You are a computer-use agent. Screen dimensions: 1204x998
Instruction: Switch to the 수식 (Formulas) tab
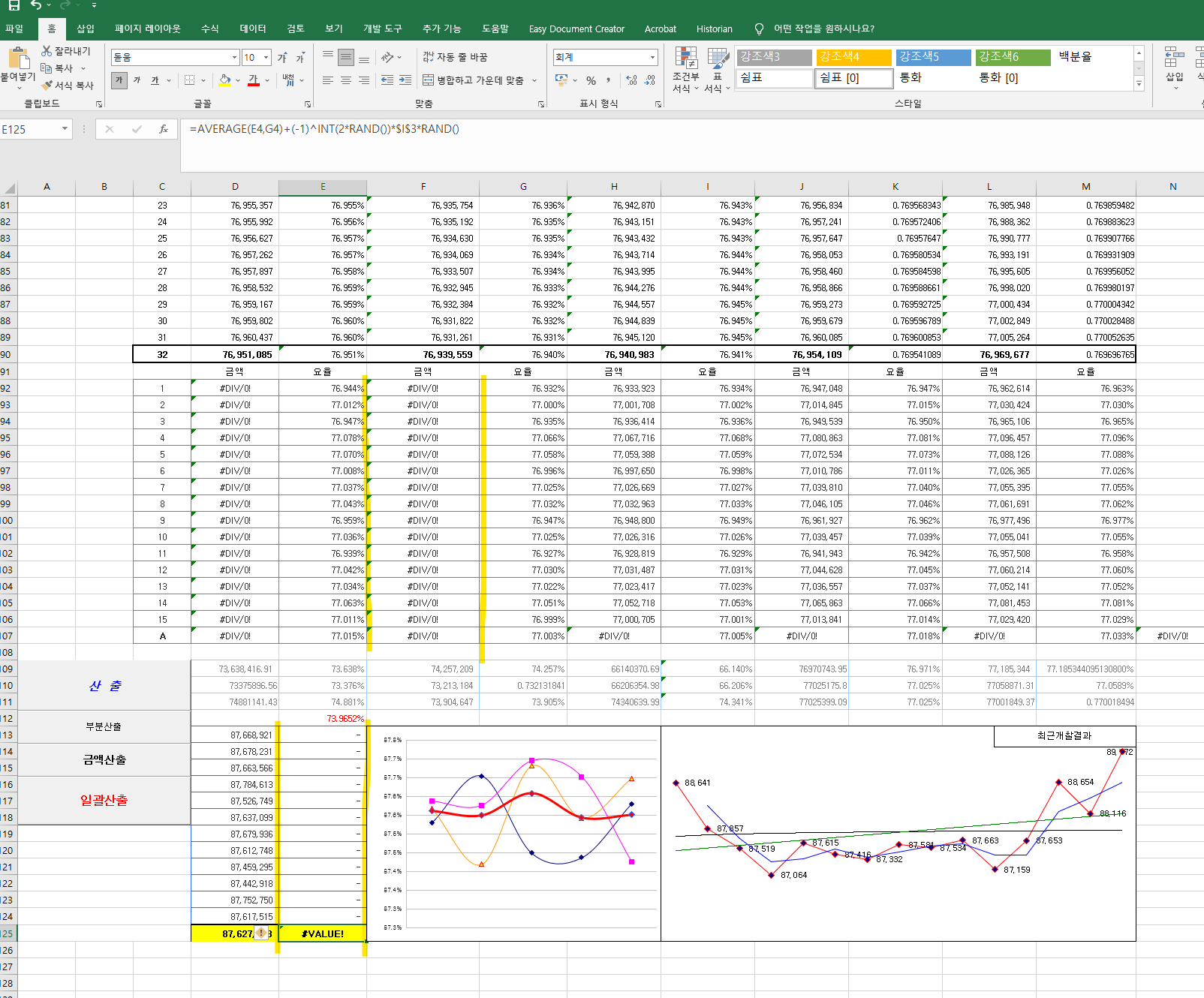pyautogui.click(x=210, y=29)
